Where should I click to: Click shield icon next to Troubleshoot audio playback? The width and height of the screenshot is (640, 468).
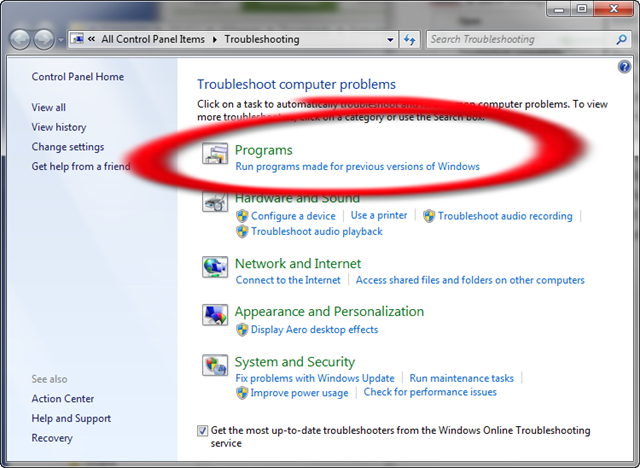[242, 231]
